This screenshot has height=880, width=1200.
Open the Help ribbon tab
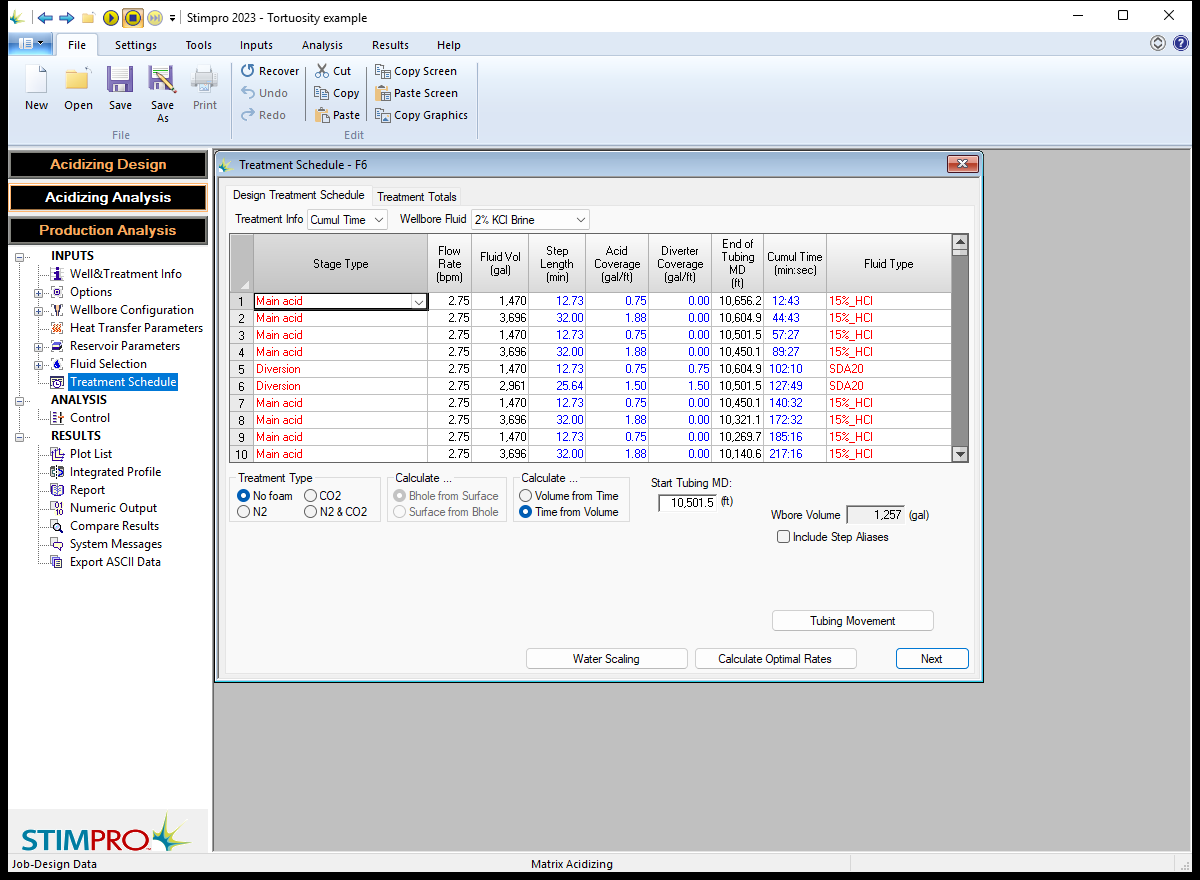coord(449,45)
